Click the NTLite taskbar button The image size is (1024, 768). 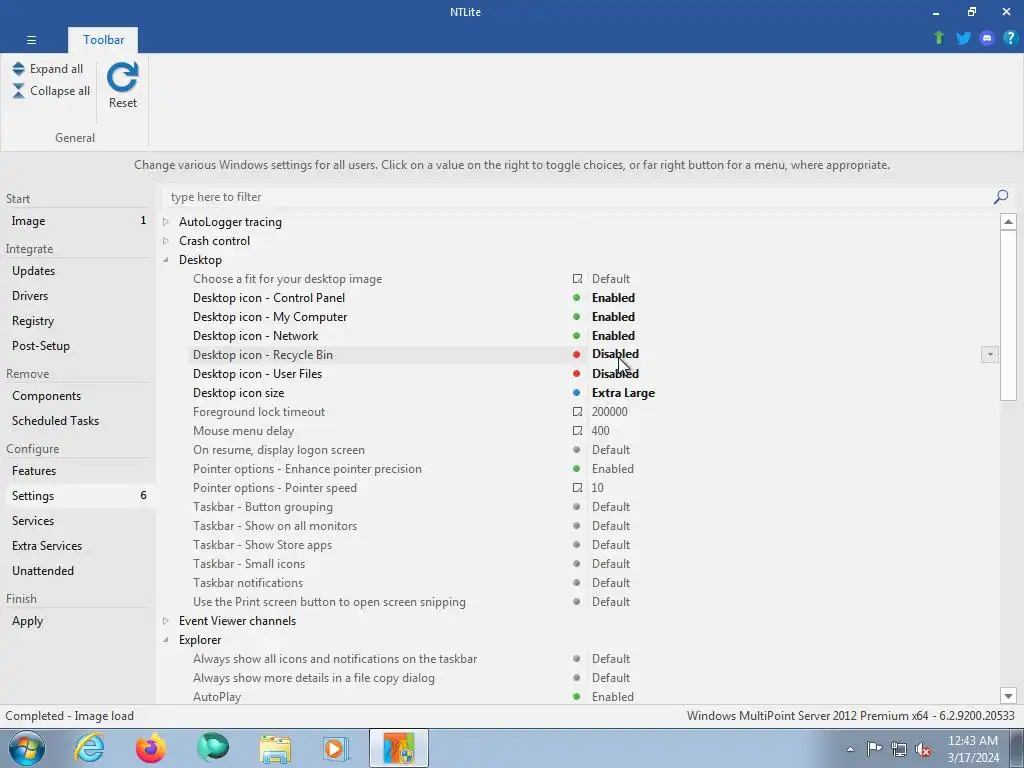tap(399, 748)
